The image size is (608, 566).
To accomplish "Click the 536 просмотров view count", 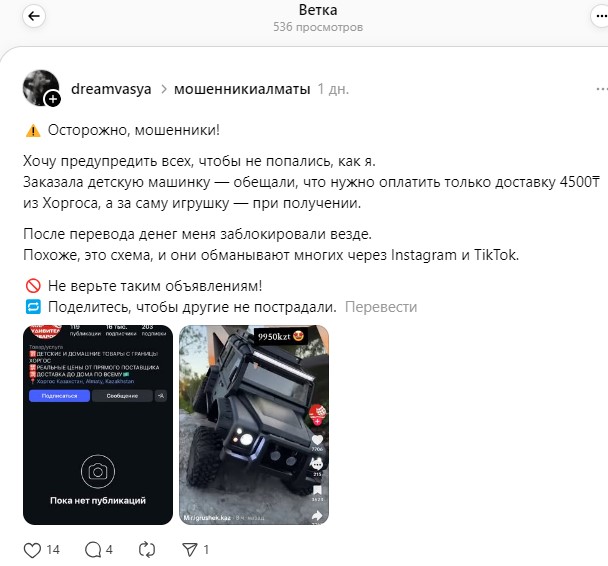I will [318, 27].
